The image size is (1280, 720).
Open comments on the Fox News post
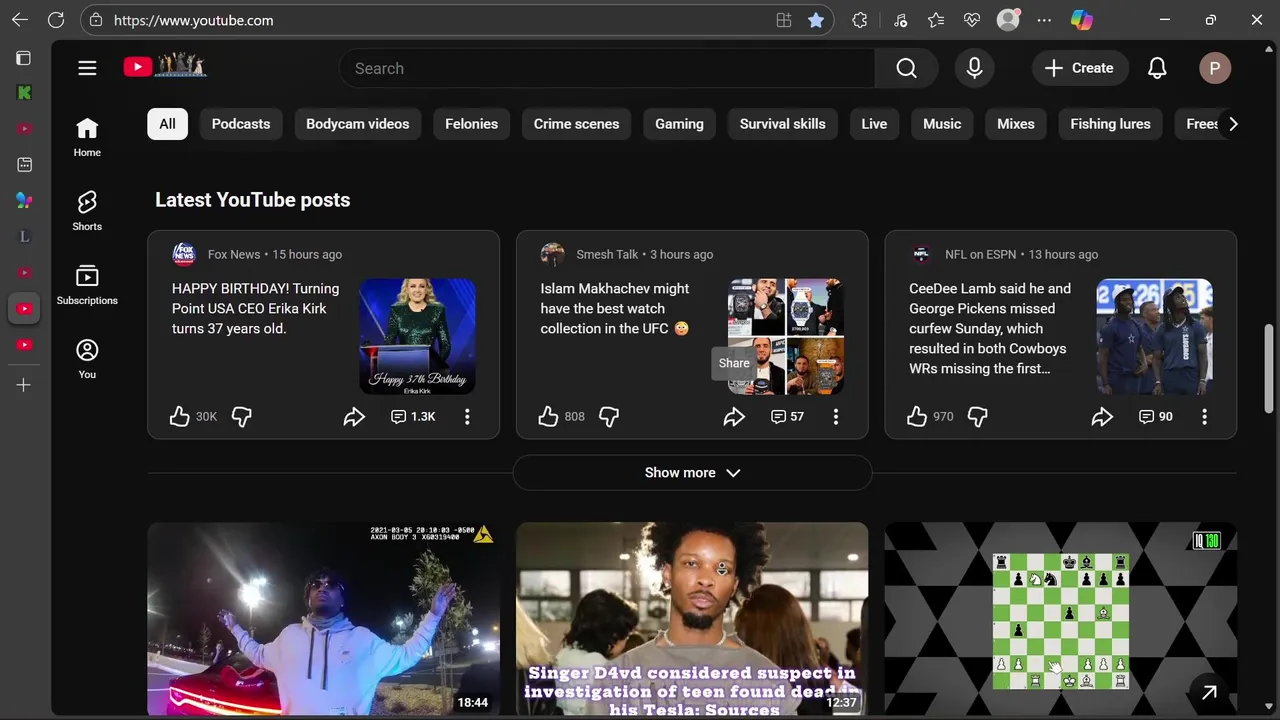point(413,416)
